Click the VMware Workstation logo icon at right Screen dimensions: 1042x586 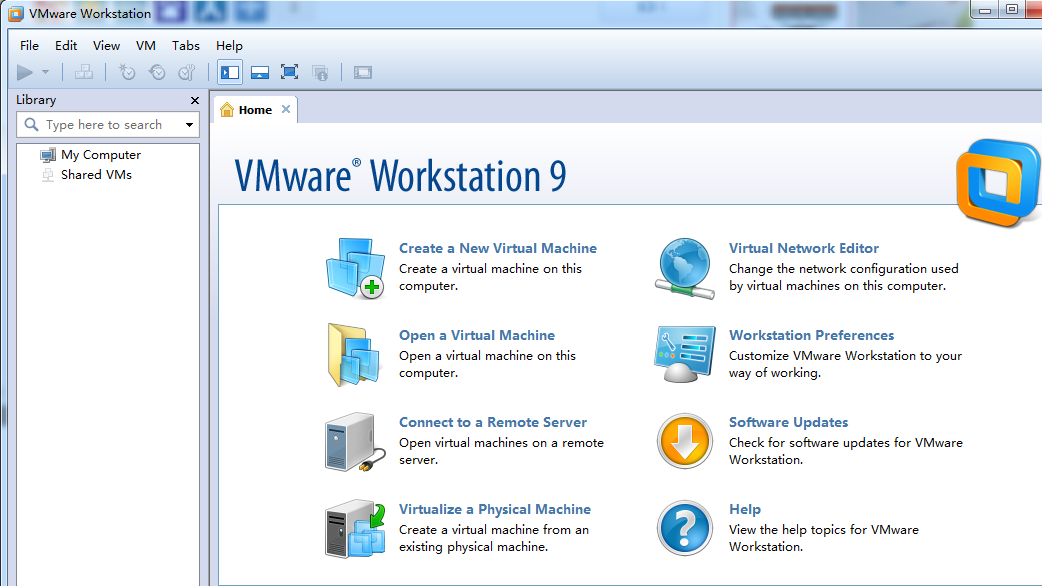pyautogui.click(x=998, y=183)
